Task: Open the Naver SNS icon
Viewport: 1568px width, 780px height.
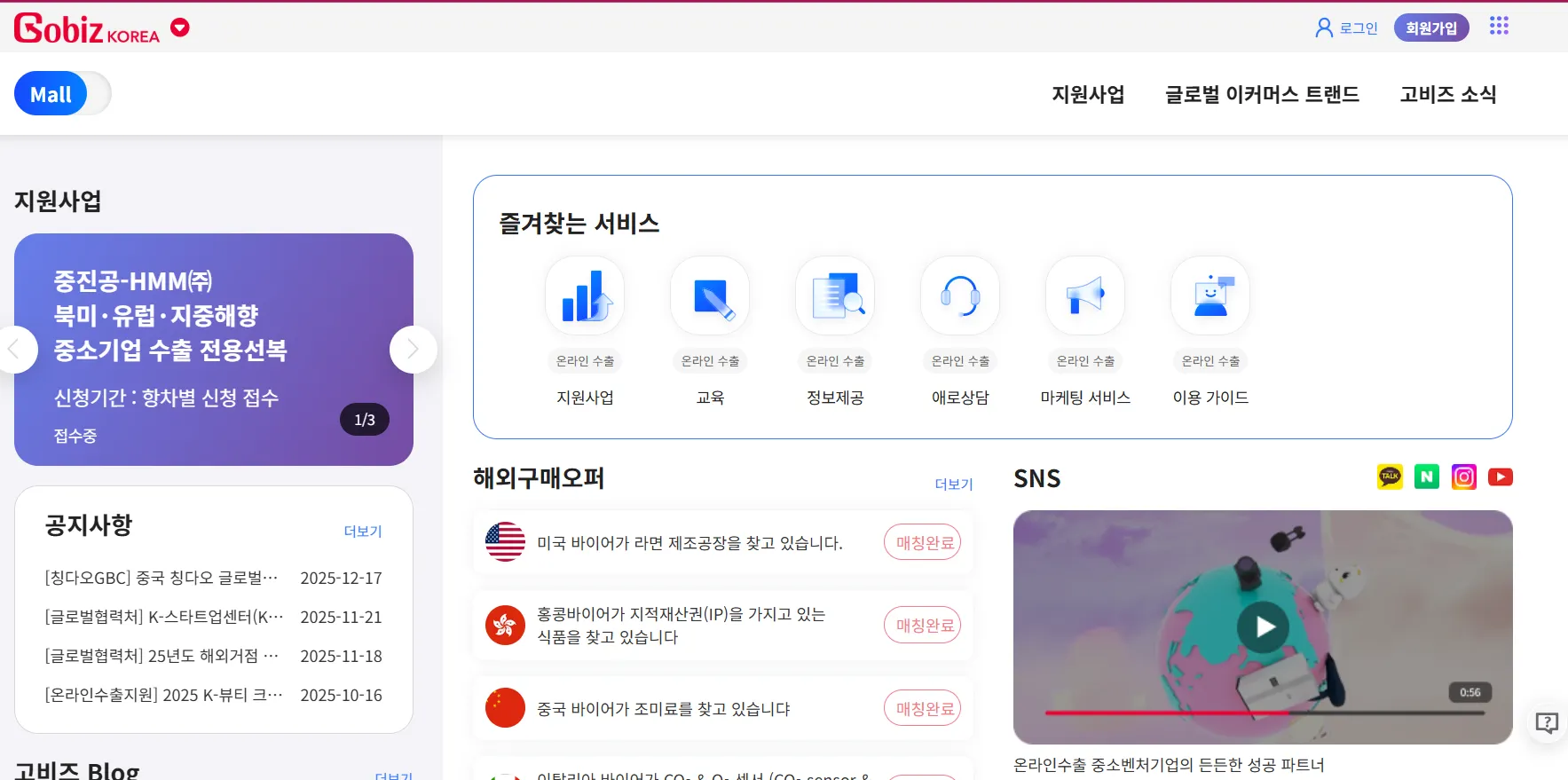Action: click(x=1427, y=477)
